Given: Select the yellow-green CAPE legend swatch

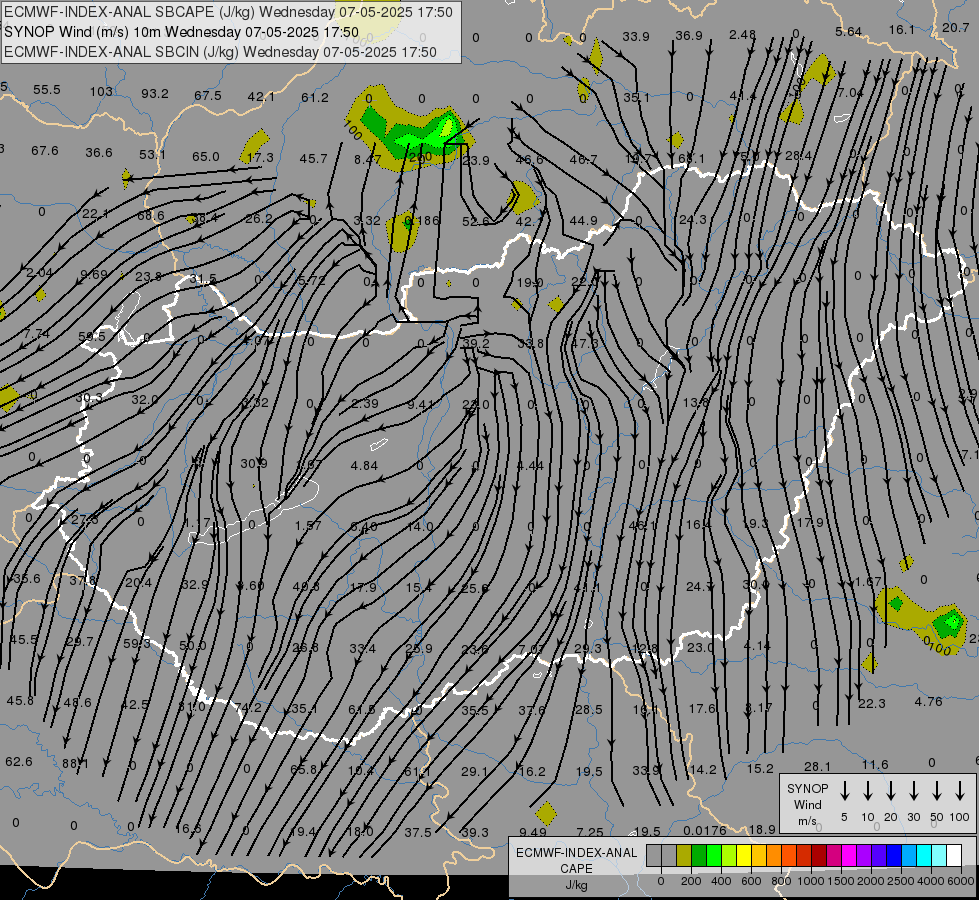Looking at the screenshot, I should (729, 856).
